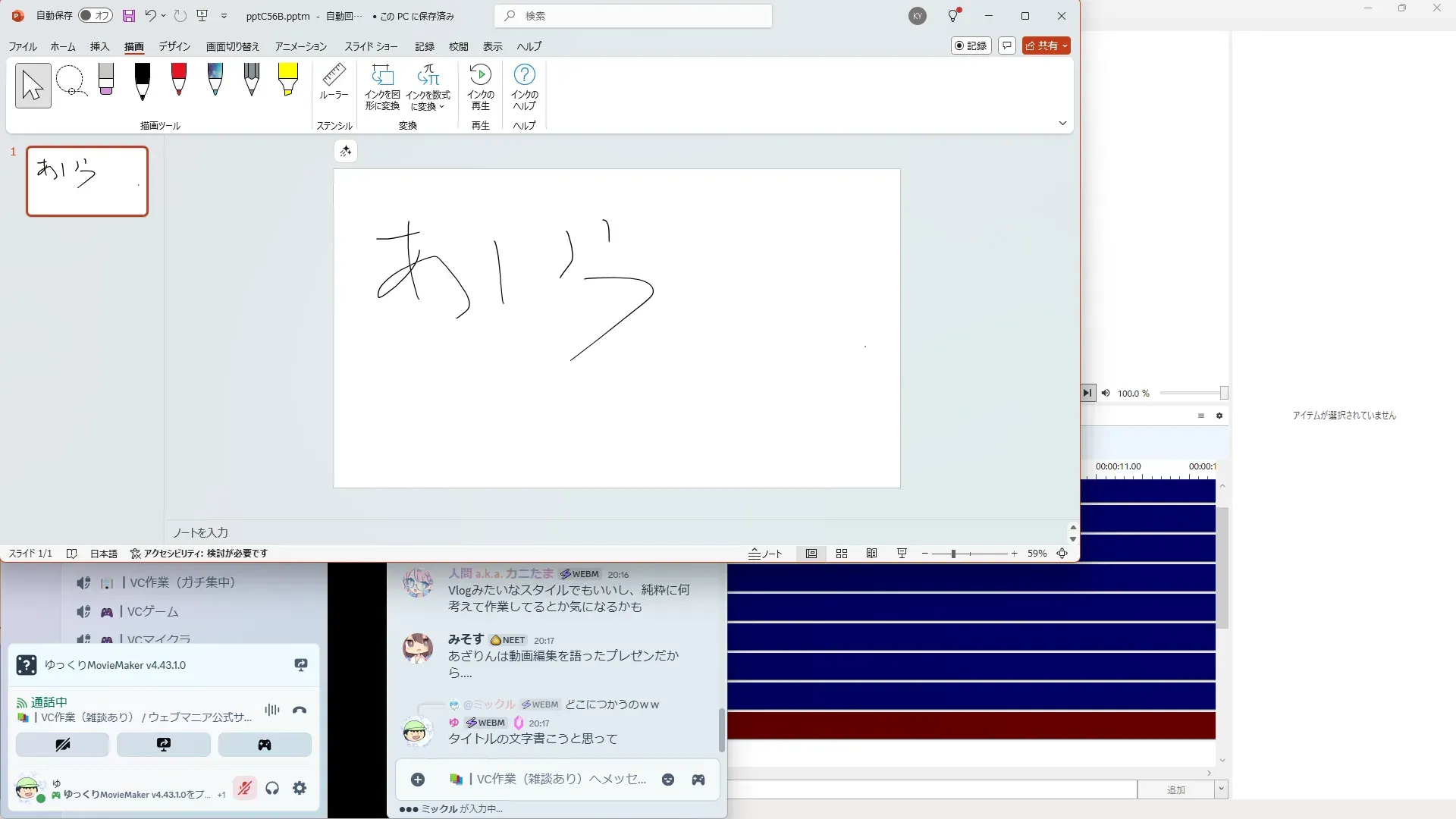Click Ink to Shape conversion
The width and height of the screenshot is (1456, 819).
[x=382, y=86]
